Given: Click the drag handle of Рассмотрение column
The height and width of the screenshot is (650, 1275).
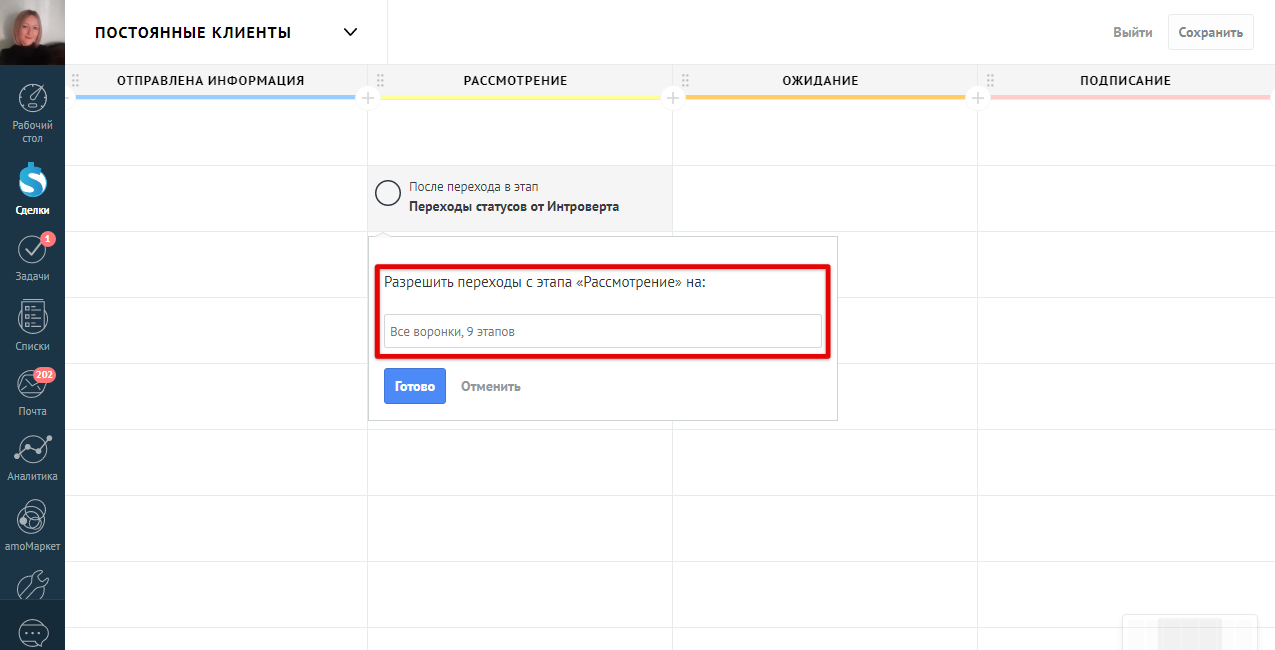Looking at the screenshot, I should (380, 80).
